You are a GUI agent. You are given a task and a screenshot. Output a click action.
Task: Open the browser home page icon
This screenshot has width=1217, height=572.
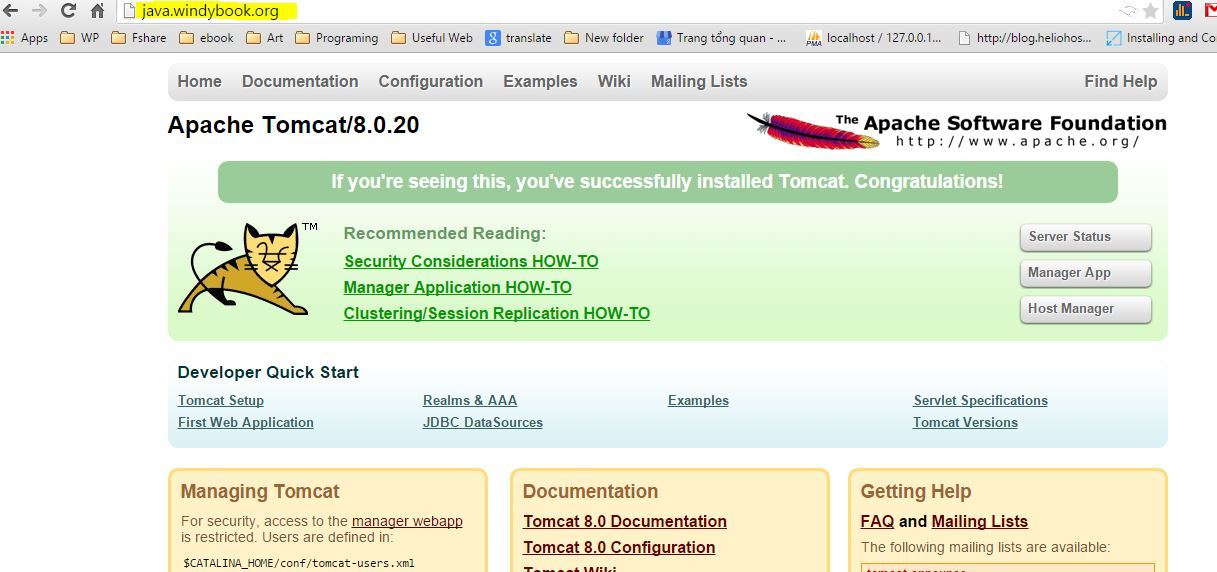coord(97,11)
